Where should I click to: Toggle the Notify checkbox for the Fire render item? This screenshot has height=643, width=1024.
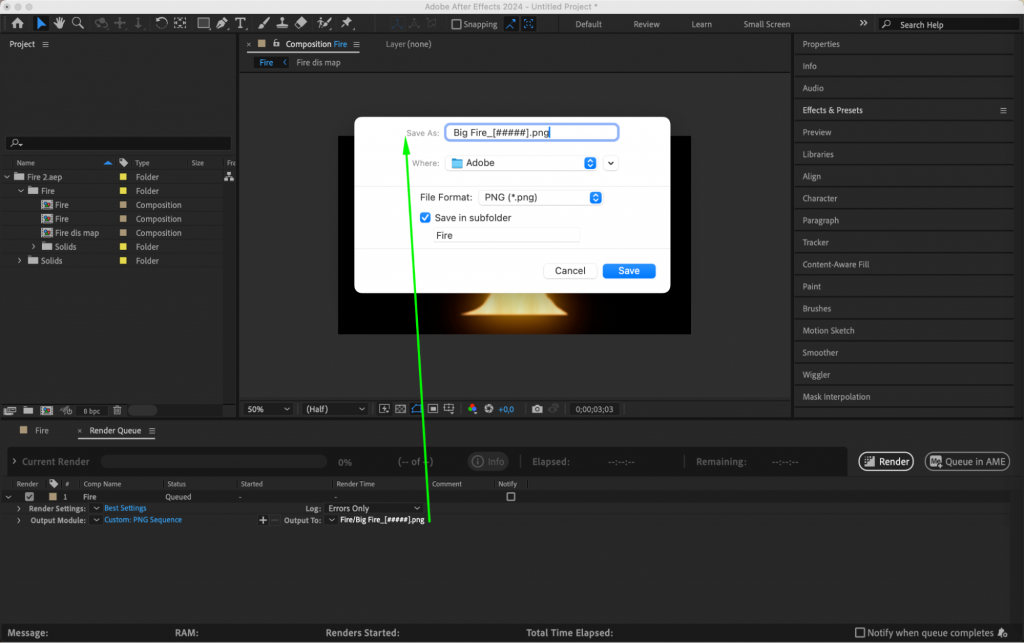[x=510, y=496]
